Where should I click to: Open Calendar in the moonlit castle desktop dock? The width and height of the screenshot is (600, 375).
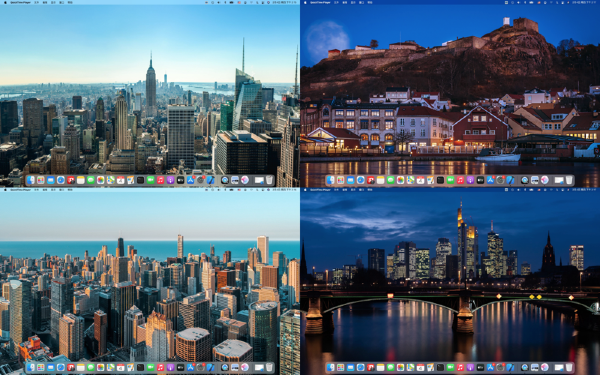(x=421, y=180)
